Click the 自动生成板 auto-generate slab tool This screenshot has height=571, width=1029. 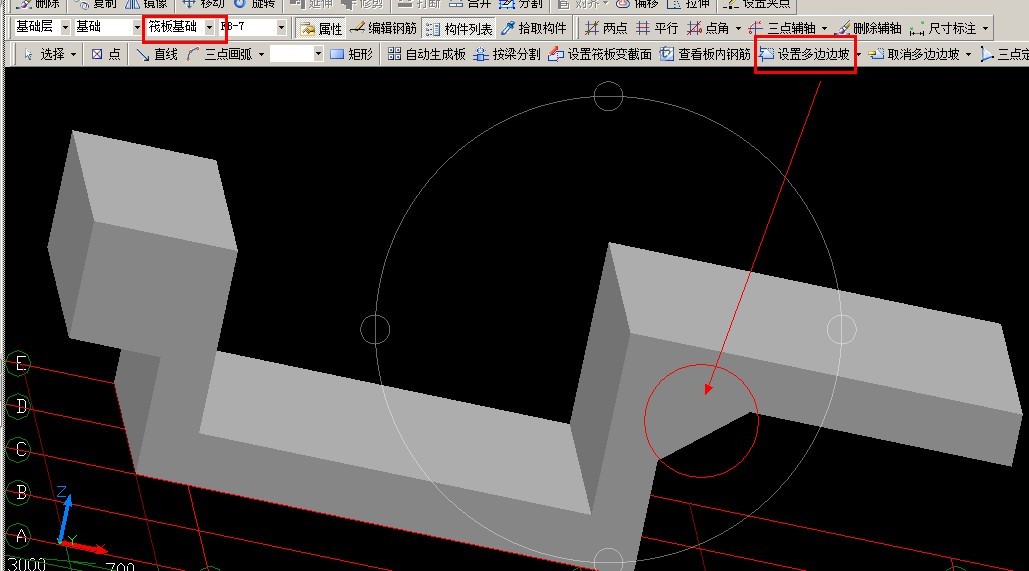(x=427, y=54)
